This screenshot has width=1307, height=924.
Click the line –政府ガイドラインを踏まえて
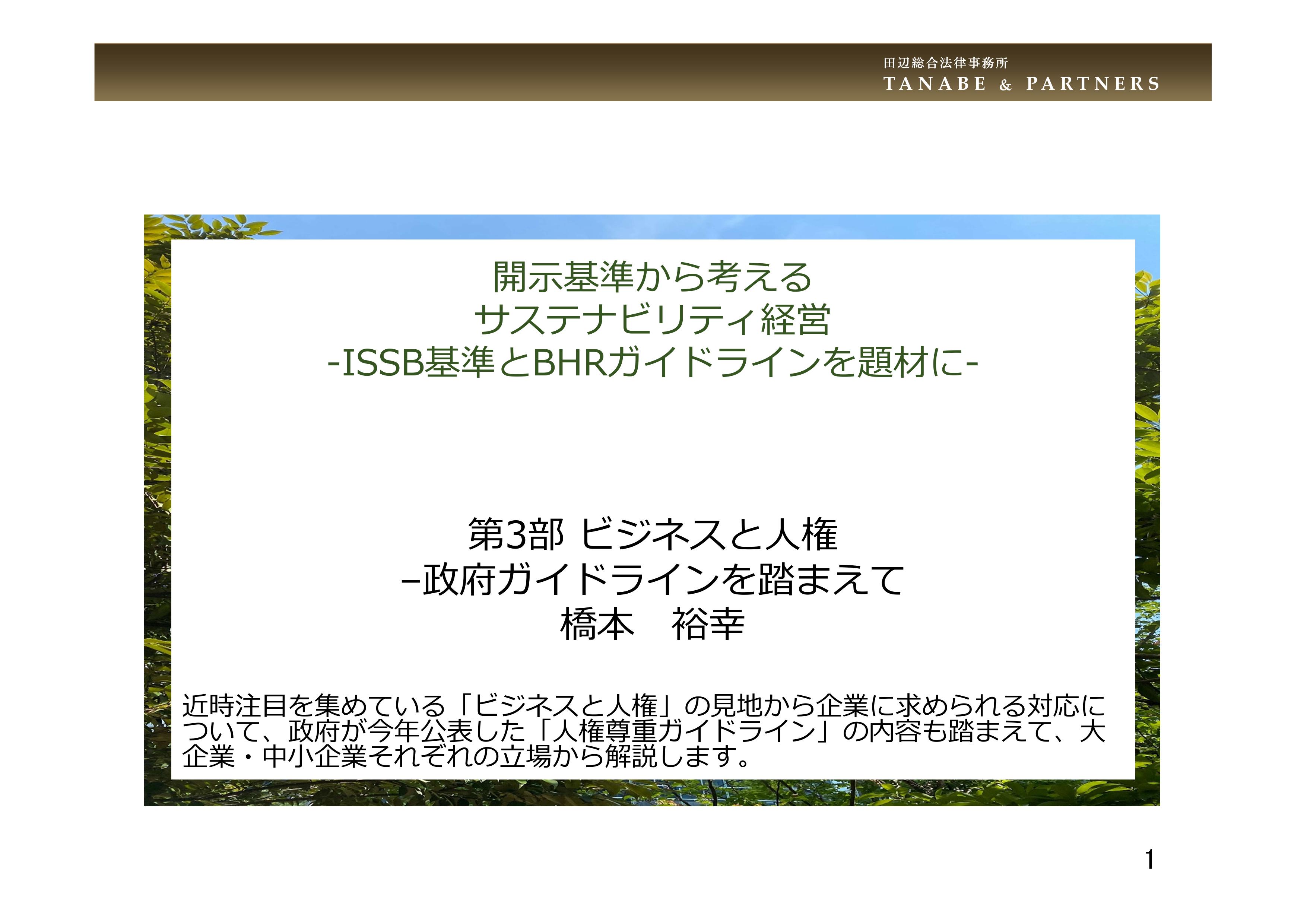pyautogui.click(x=652, y=580)
